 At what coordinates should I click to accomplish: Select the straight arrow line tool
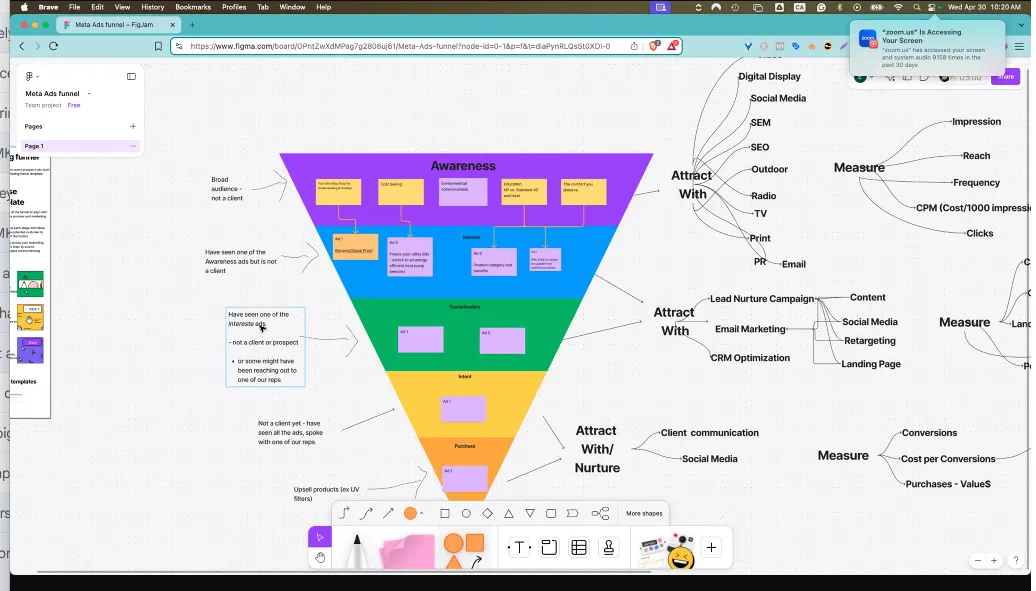coord(388,513)
